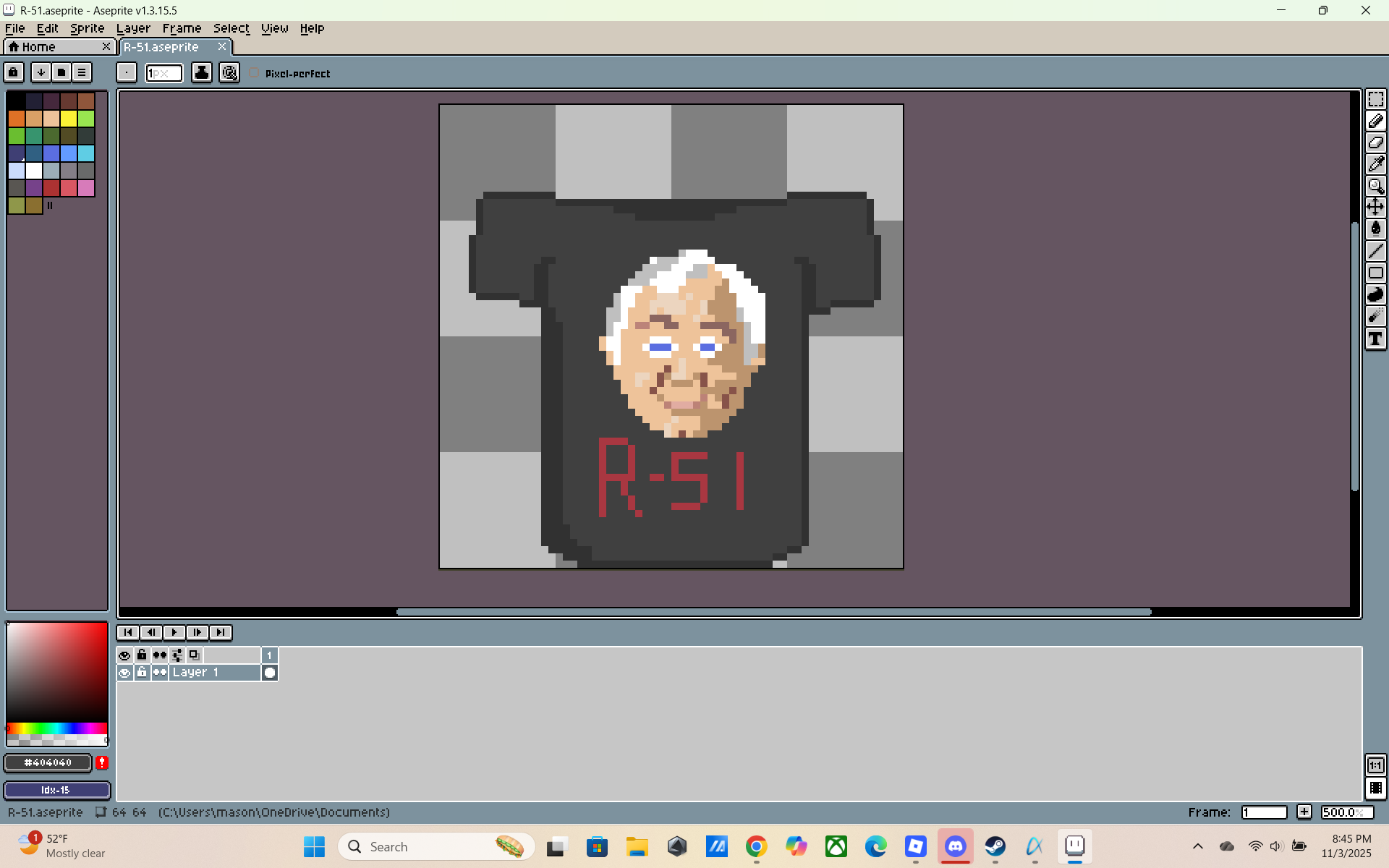Select the Eraser tool

point(1375,142)
